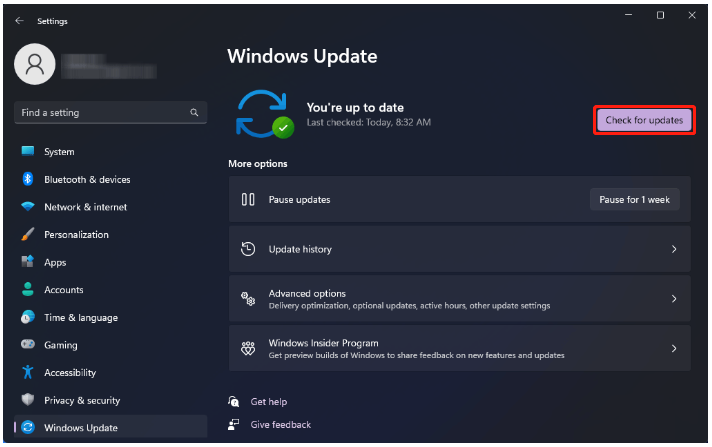Open Advanced options via its chevron arrow
The height and width of the screenshot is (447, 712).
coord(674,298)
